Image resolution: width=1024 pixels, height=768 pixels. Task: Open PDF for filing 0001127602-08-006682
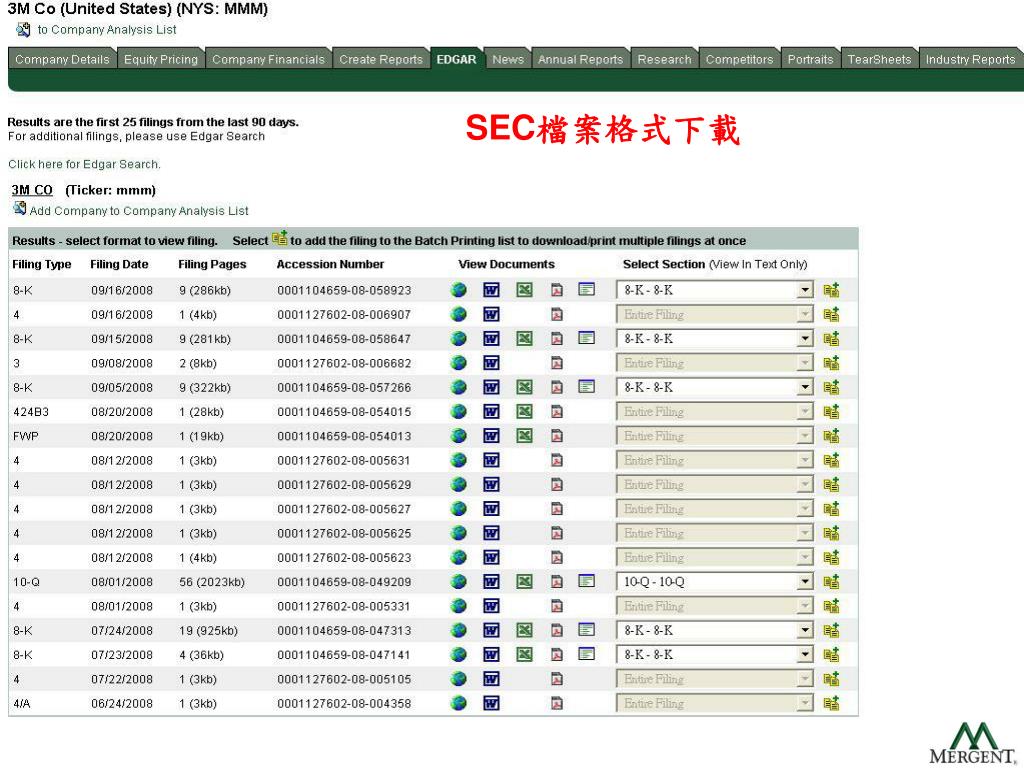pos(556,363)
